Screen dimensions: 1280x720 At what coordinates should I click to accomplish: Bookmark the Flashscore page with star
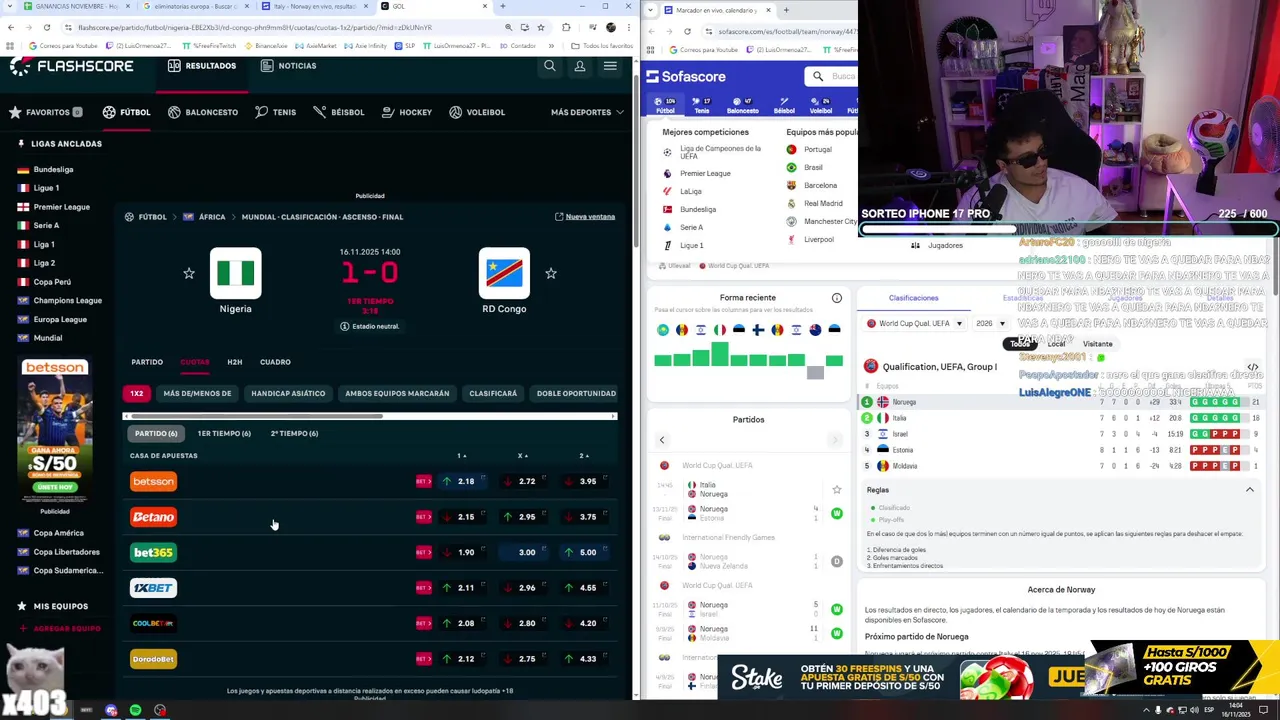[x=543, y=27]
